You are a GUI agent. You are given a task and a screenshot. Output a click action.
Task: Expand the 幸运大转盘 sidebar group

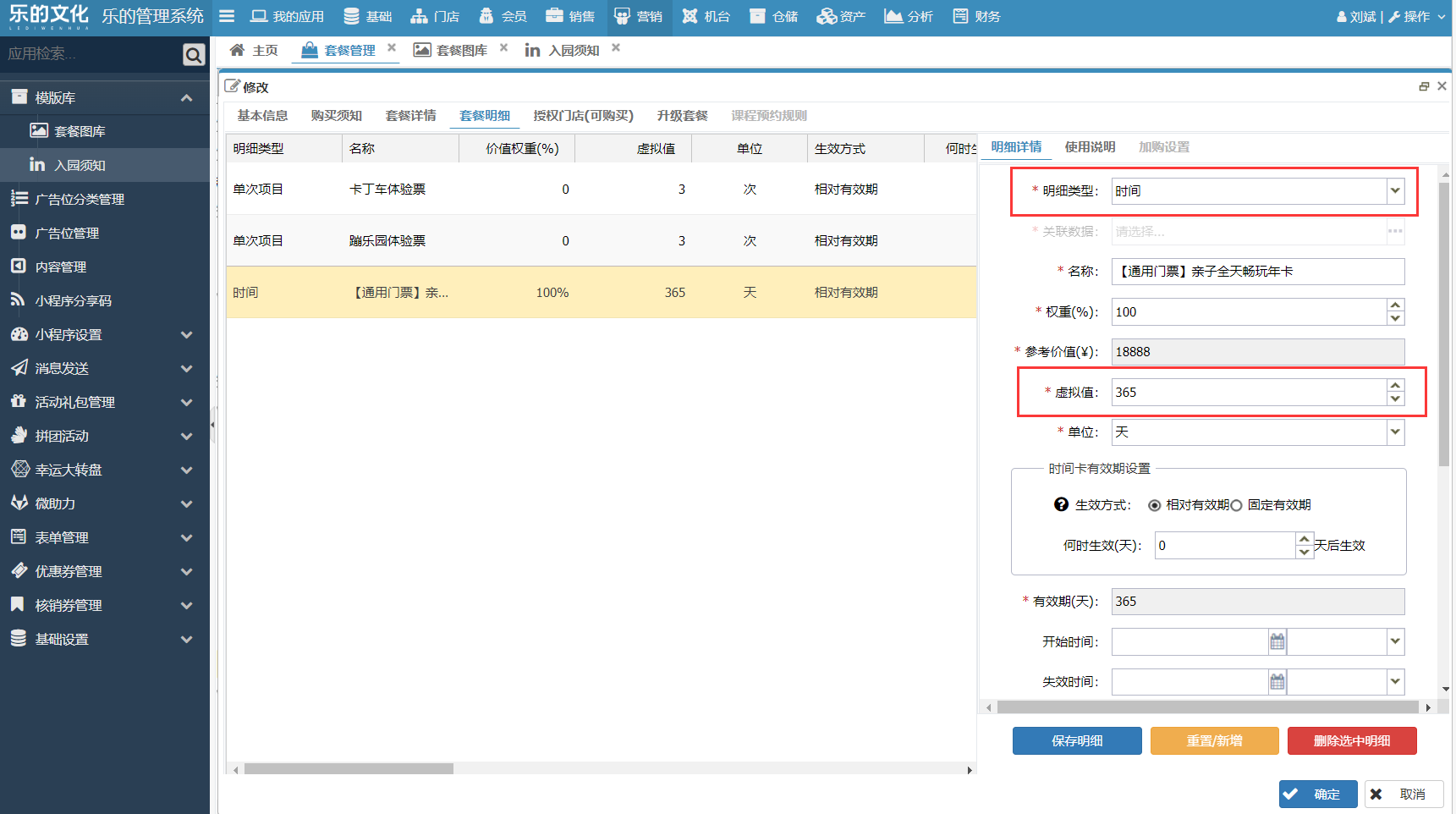coord(105,470)
